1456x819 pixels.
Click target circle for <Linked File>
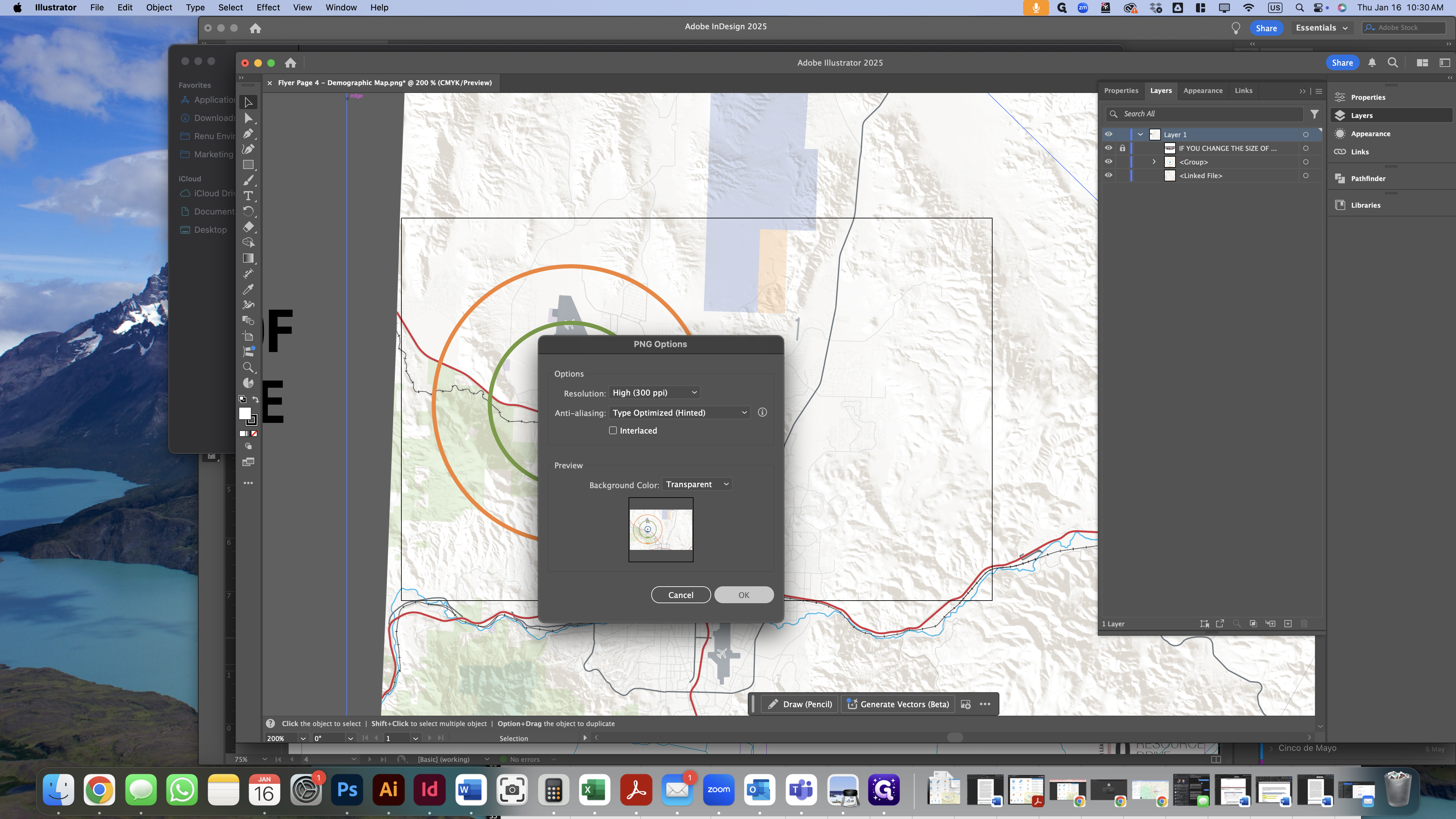pyautogui.click(x=1306, y=175)
